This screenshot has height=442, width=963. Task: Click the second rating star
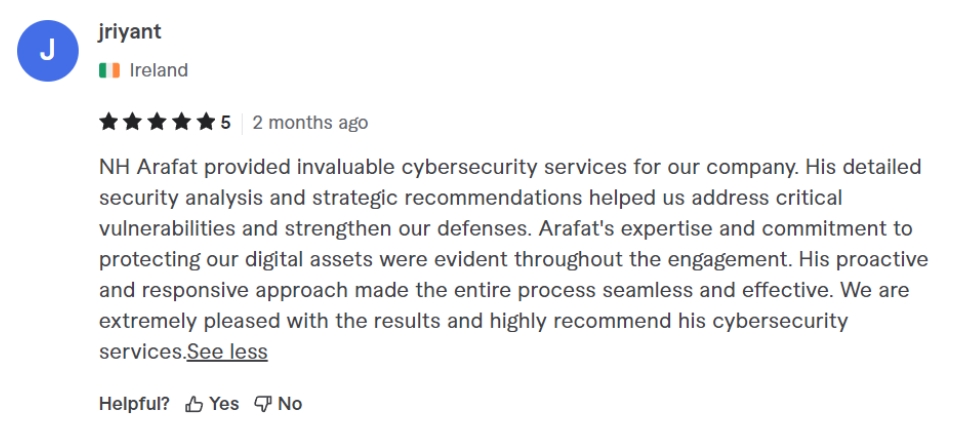pos(132,123)
